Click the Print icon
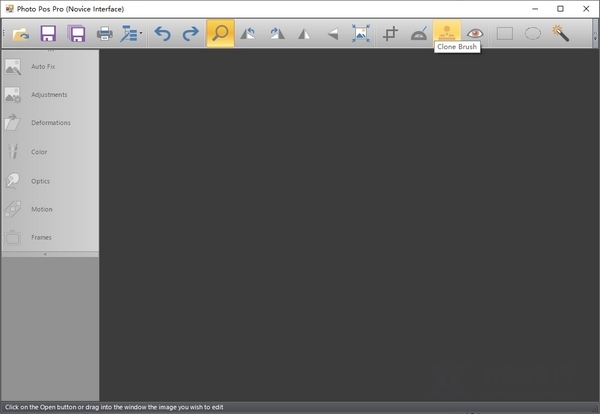 tap(104, 34)
